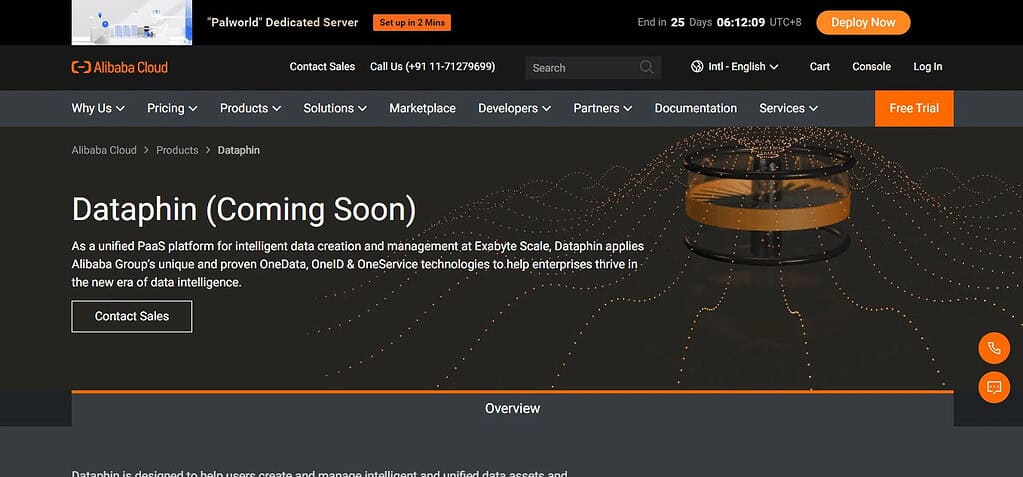This screenshot has width=1023, height=477.
Task: Expand the Solutions menu
Action: pyautogui.click(x=335, y=108)
